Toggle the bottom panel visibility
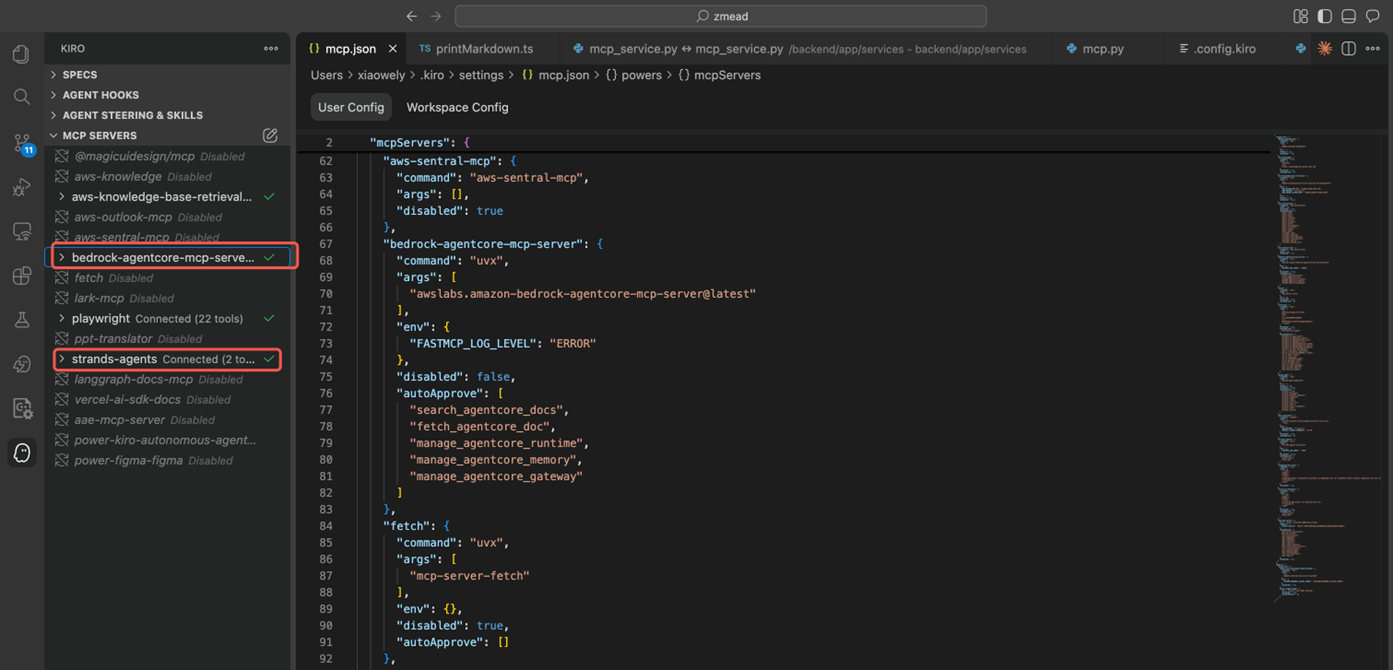Screen dimensions: 1393x670 click(x=1348, y=16)
